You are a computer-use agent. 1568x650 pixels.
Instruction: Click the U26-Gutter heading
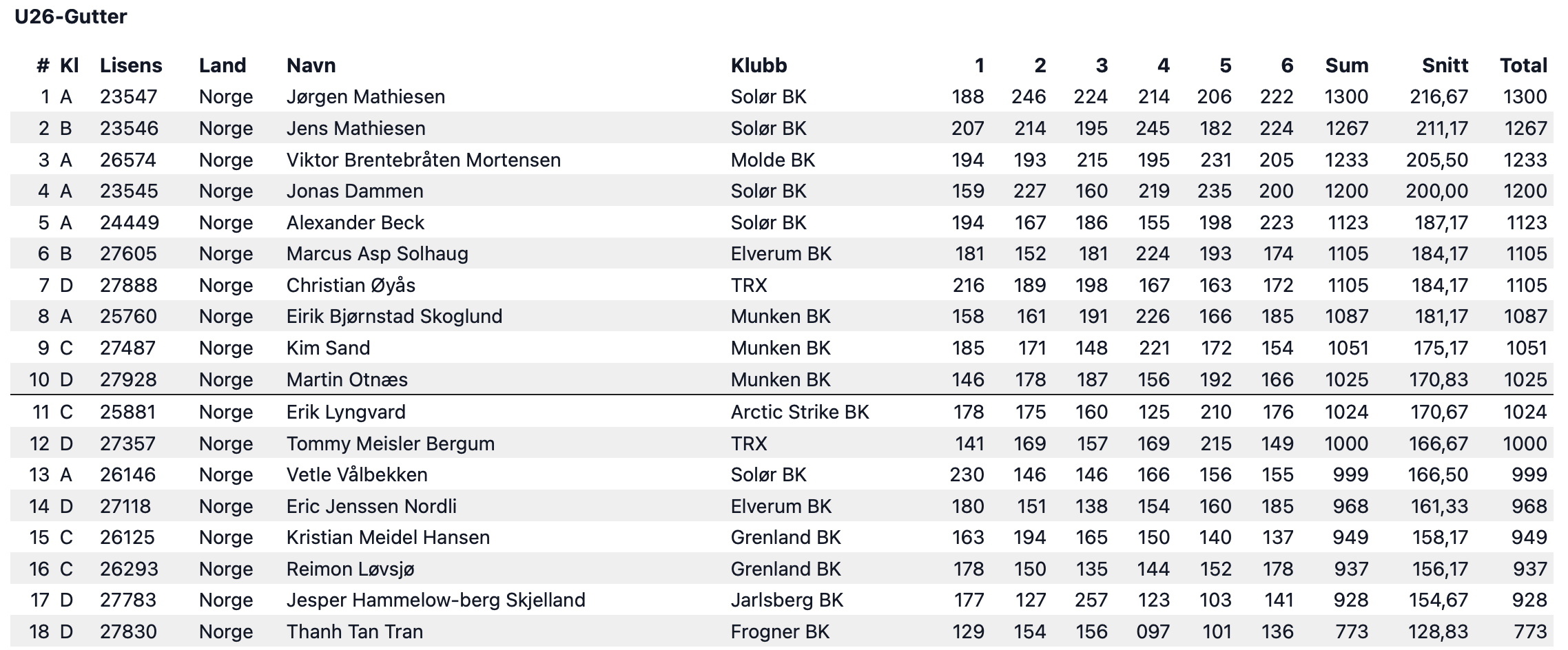point(71,17)
